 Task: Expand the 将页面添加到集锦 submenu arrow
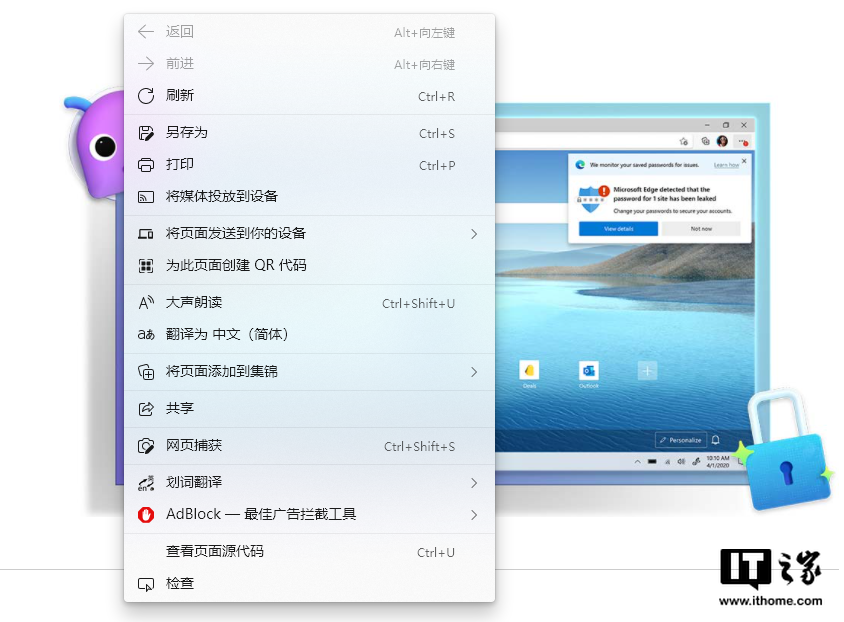pos(474,372)
